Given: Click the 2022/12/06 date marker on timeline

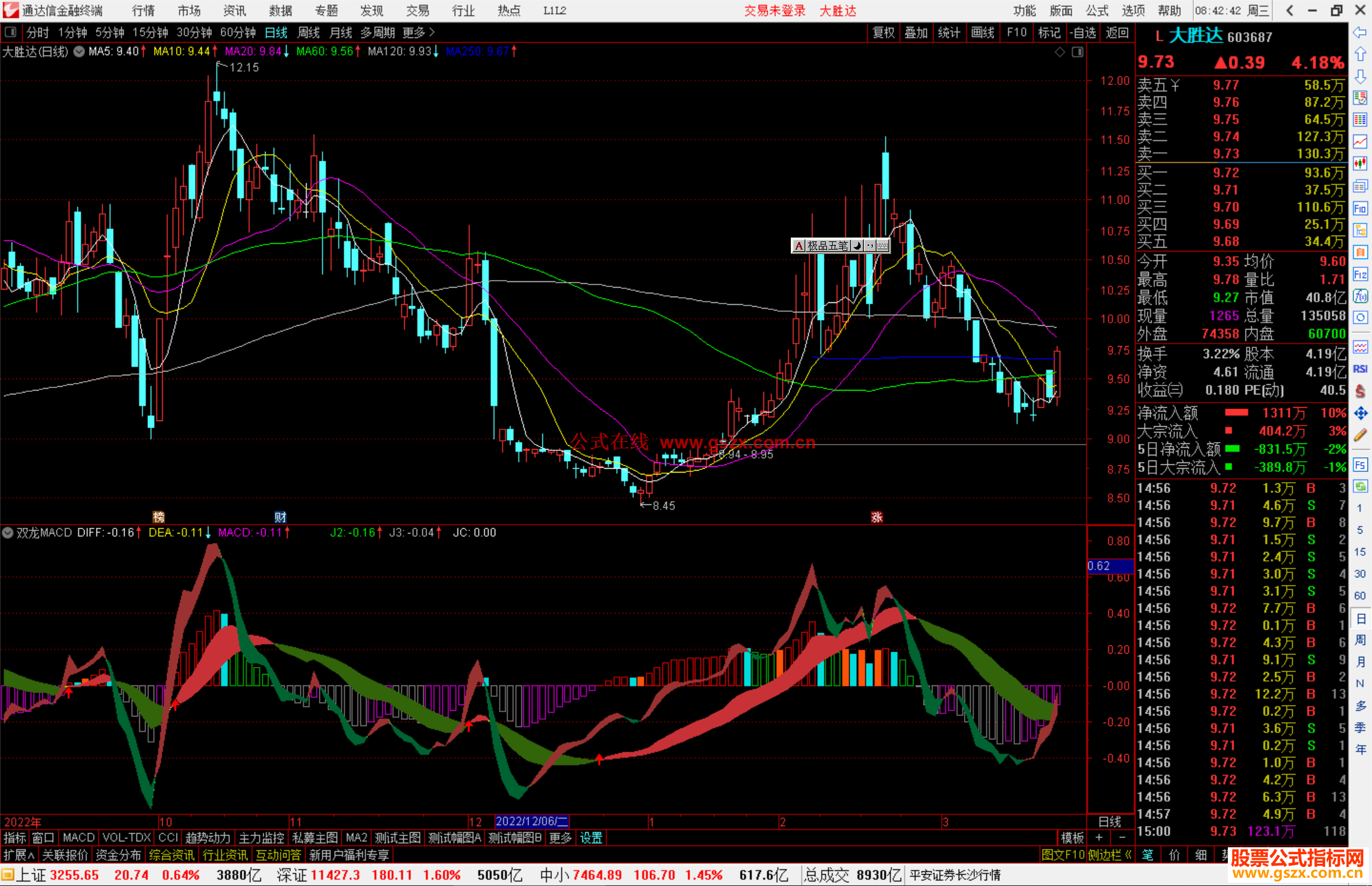Looking at the screenshot, I should (531, 822).
